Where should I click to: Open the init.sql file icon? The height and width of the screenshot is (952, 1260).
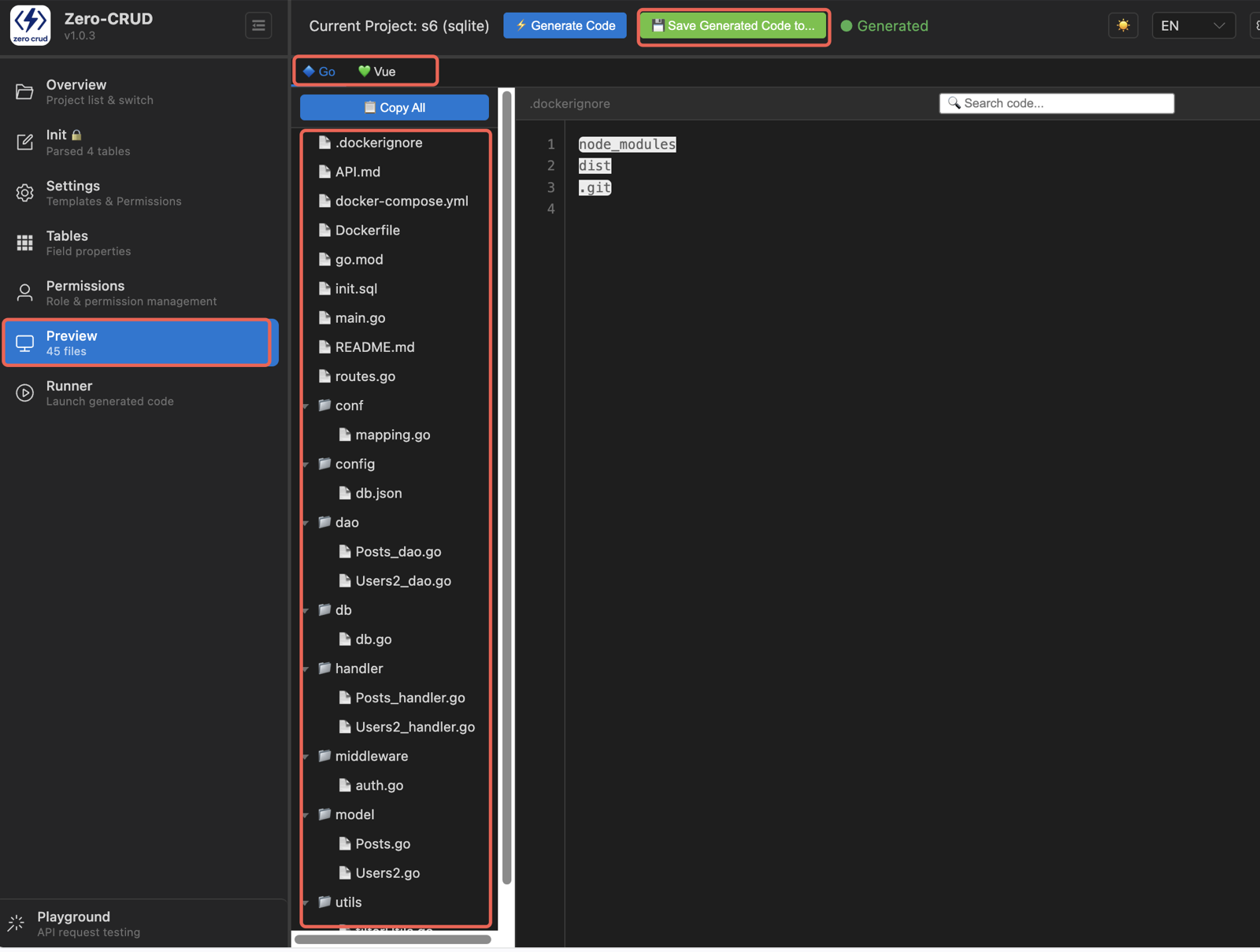click(324, 288)
